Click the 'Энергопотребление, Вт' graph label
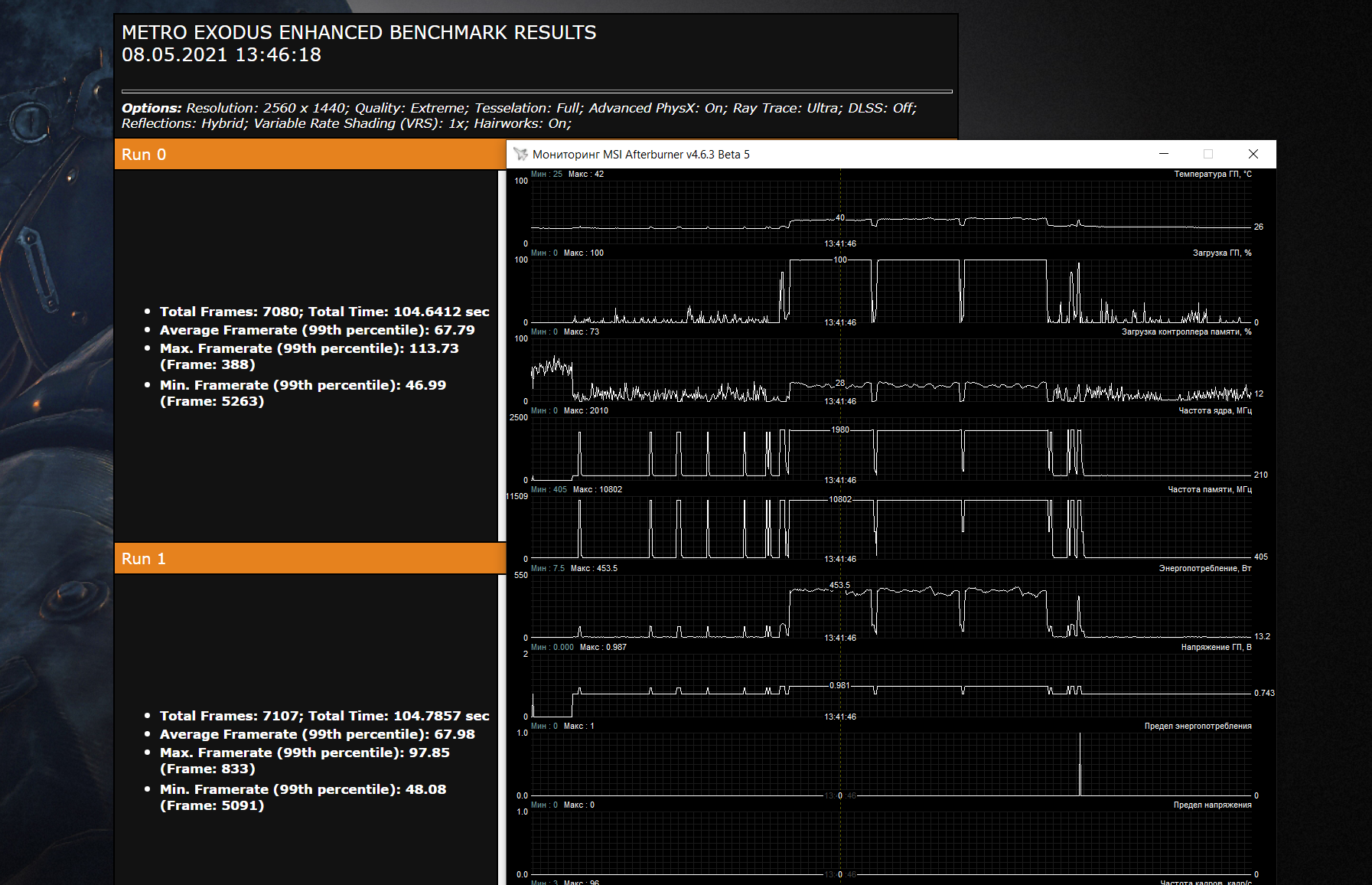Viewport: 1372px width, 885px height. point(1205,568)
